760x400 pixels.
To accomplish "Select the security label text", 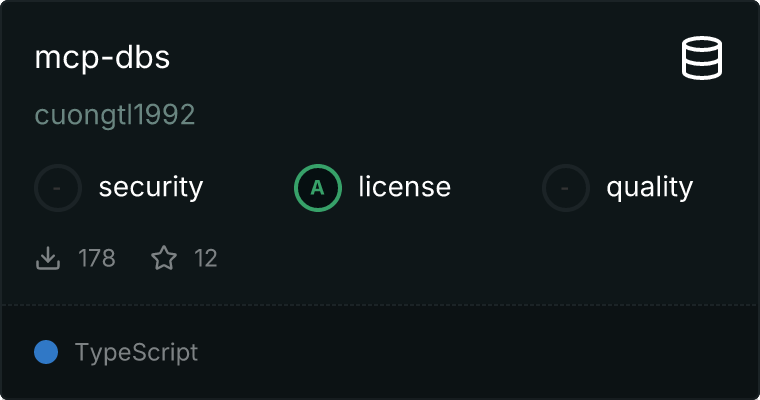I will click(151, 187).
